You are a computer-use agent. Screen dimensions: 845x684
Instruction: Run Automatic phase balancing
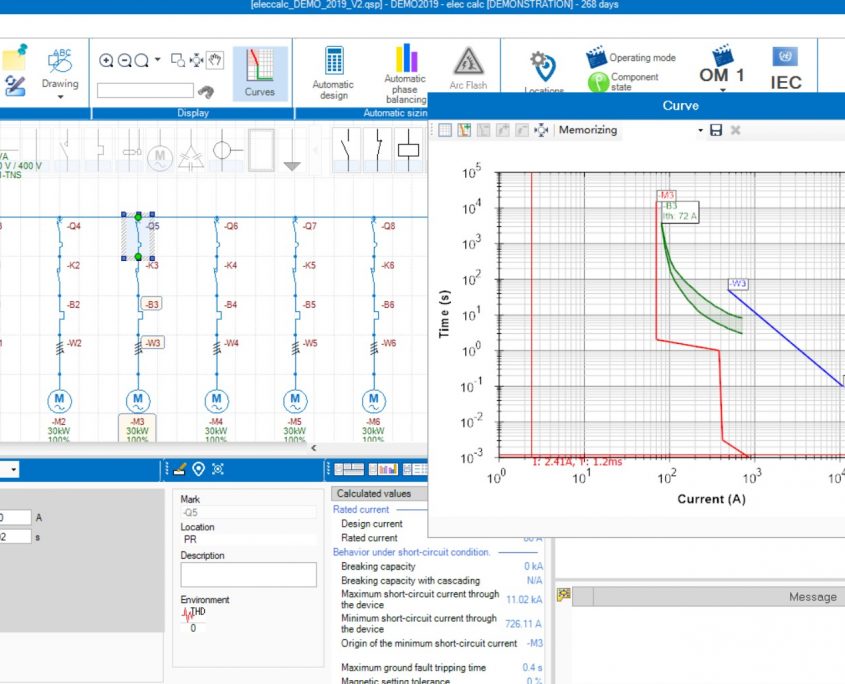pos(405,73)
